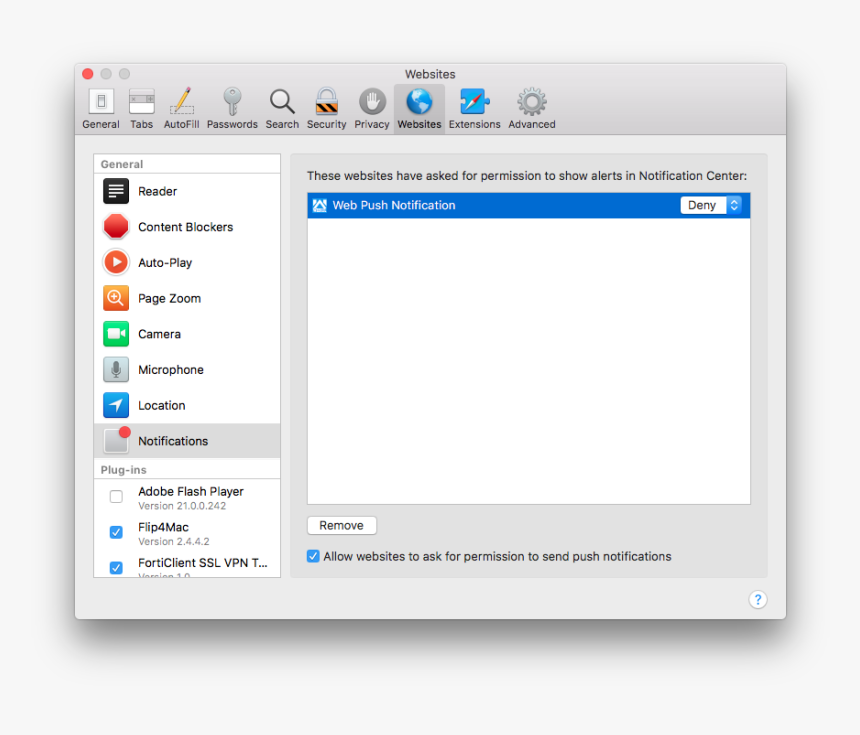Open the Privacy settings pane
The width and height of the screenshot is (860, 735).
pos(371,105)
